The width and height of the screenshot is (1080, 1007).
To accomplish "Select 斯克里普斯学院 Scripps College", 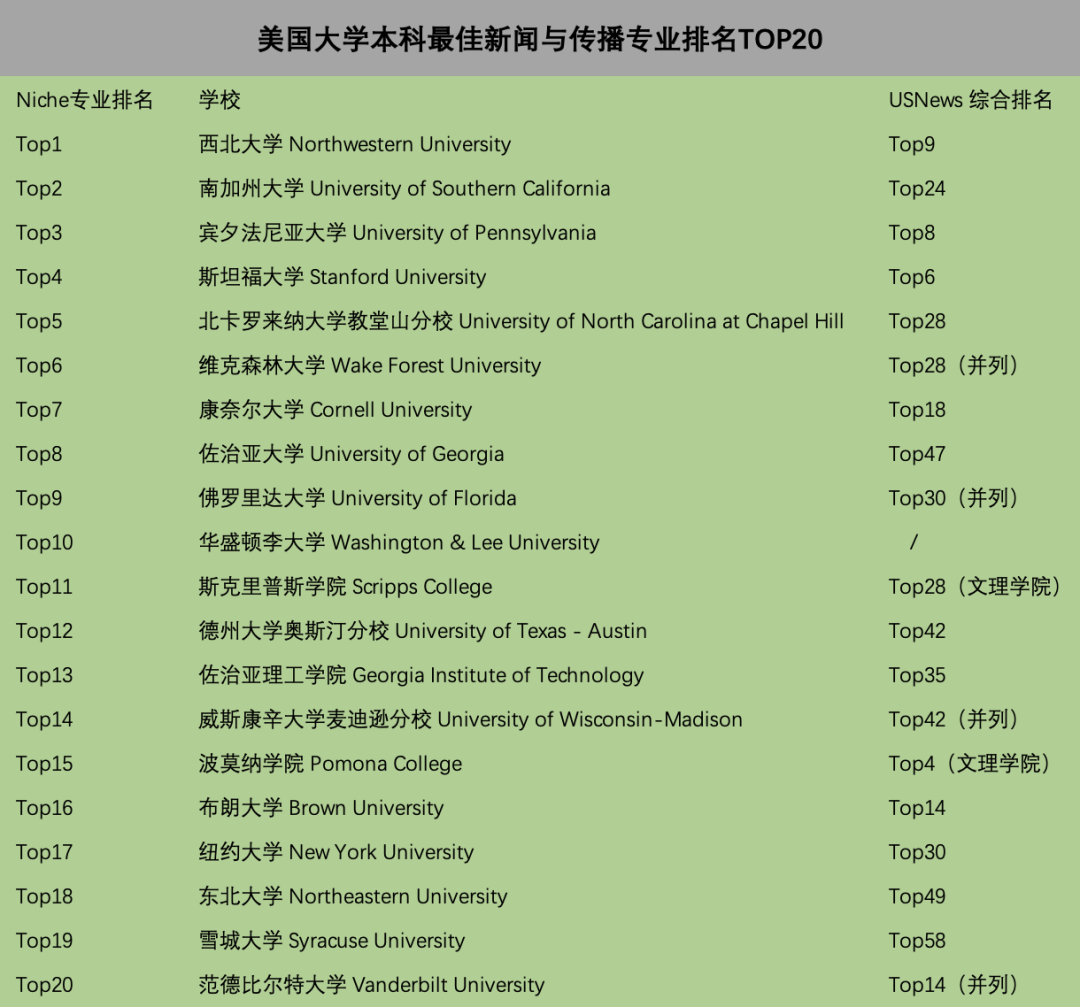I will [346, 587].
